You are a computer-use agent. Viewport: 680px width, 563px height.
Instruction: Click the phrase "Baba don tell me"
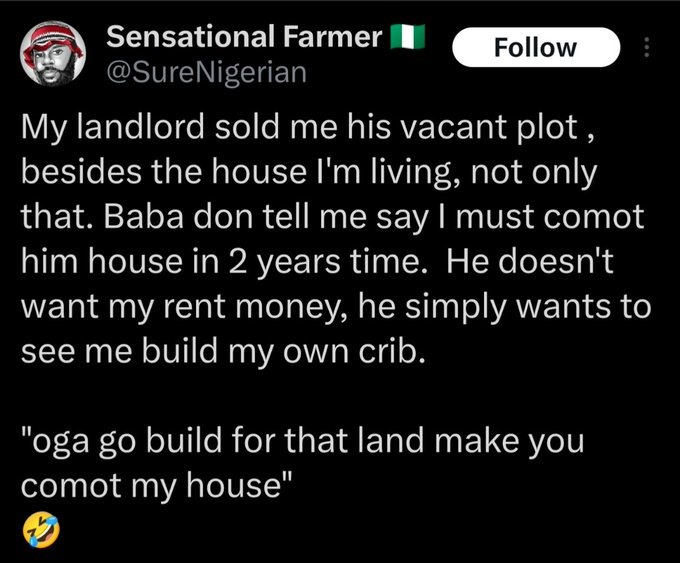235,216
